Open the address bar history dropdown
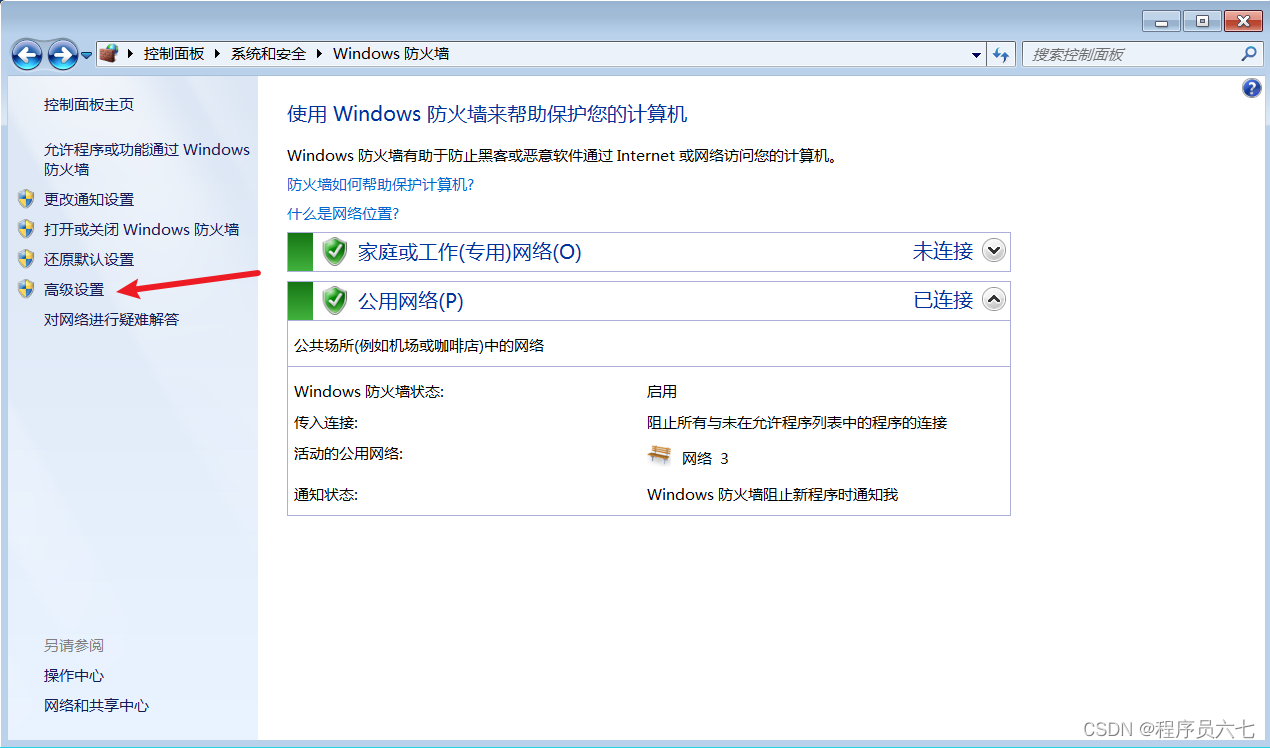Viewport: 1270px width, 748px height. coord(977,55)
